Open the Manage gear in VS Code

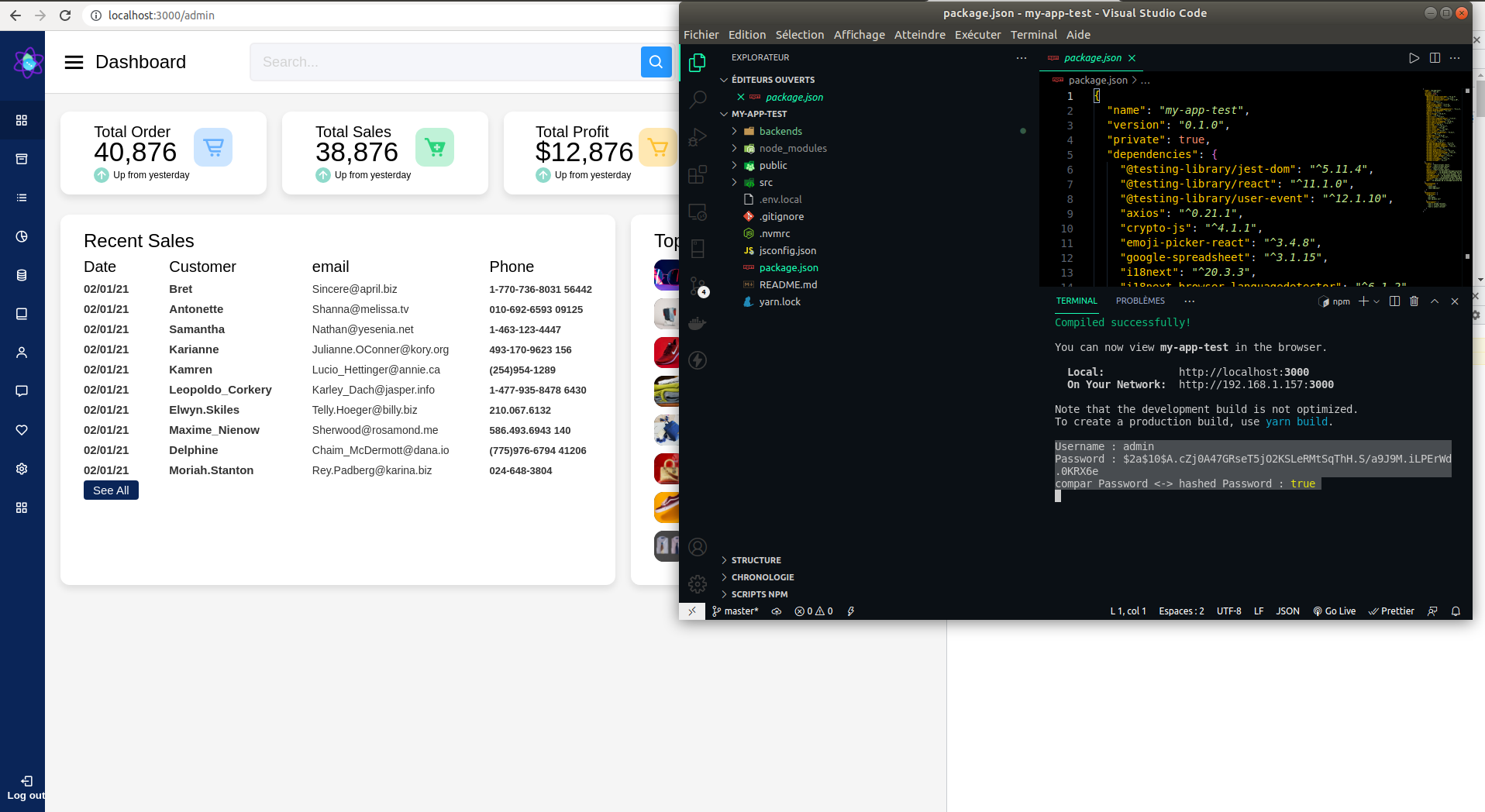coord(698,583)
